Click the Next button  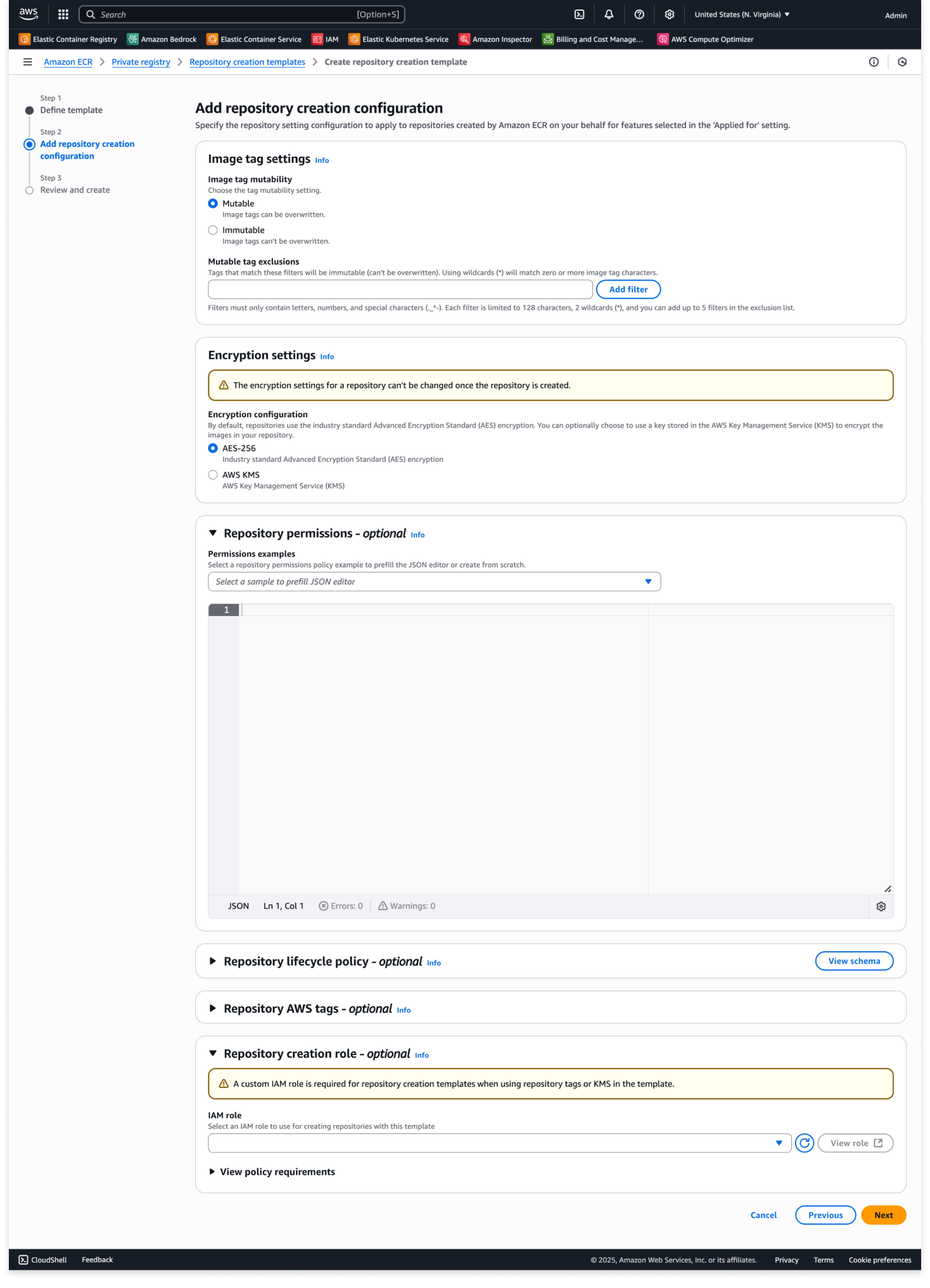click(x=883, y=1215)
